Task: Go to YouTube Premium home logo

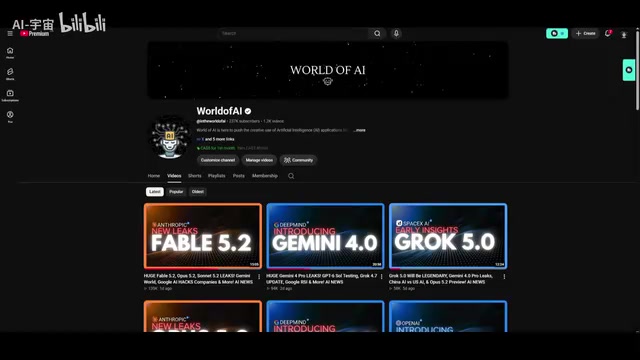Action: point(35,33)
